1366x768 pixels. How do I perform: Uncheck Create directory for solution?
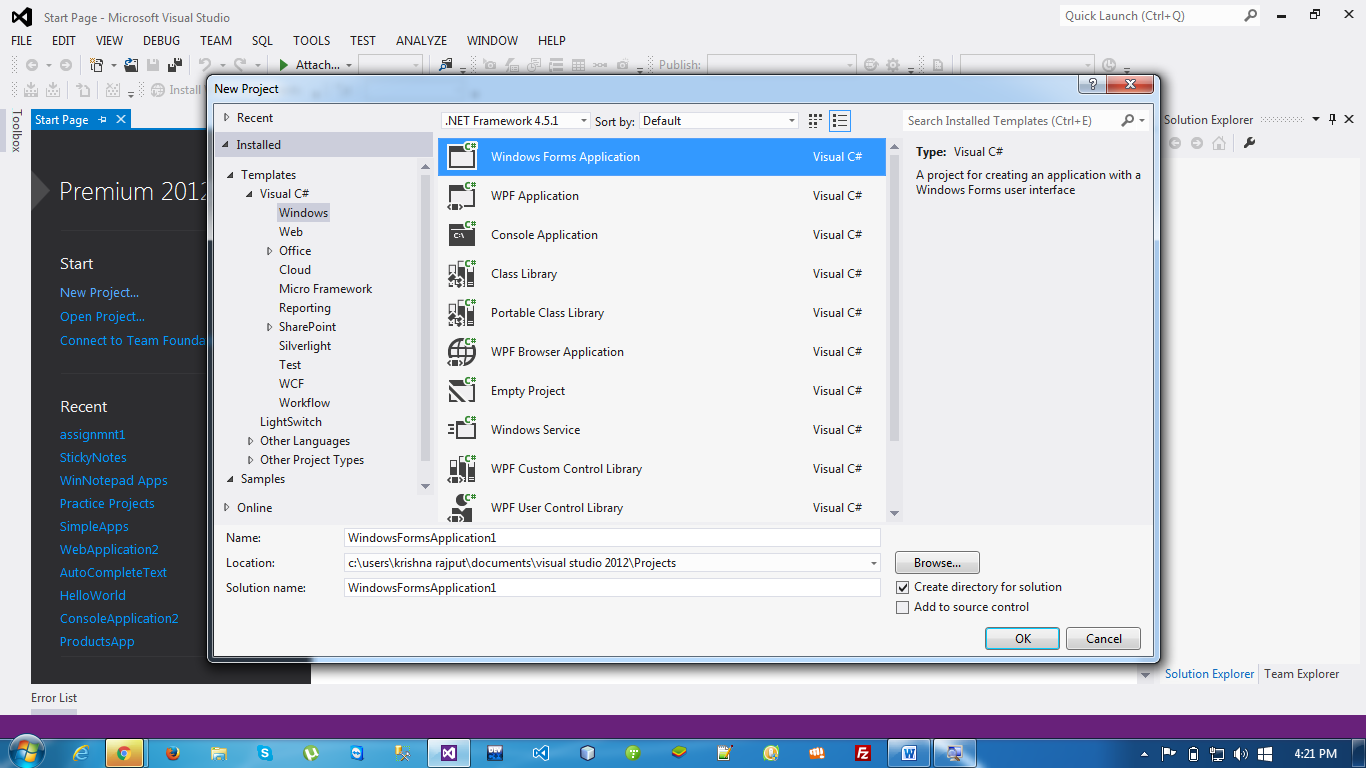[x=903, y=587]
